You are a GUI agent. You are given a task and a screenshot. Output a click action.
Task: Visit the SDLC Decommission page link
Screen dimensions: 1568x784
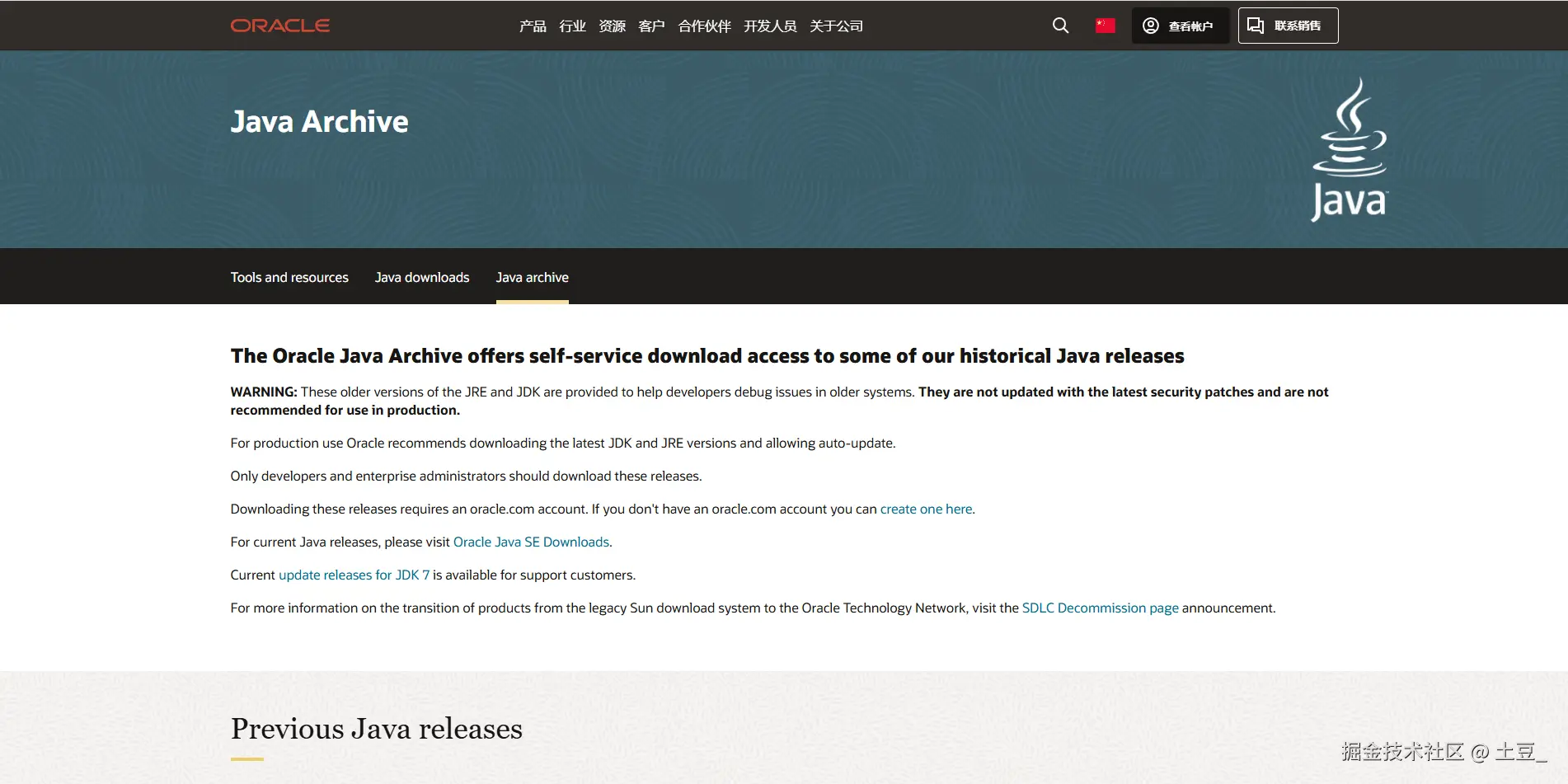coord(1100,608)
